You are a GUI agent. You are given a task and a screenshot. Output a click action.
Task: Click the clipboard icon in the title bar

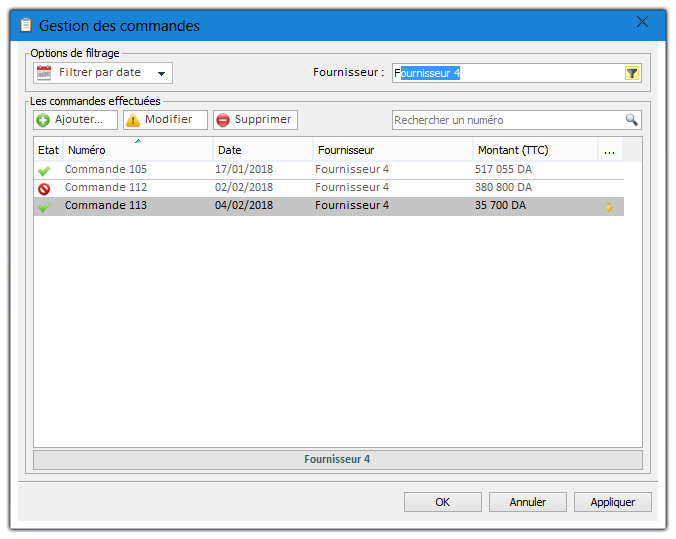(26, 25)
